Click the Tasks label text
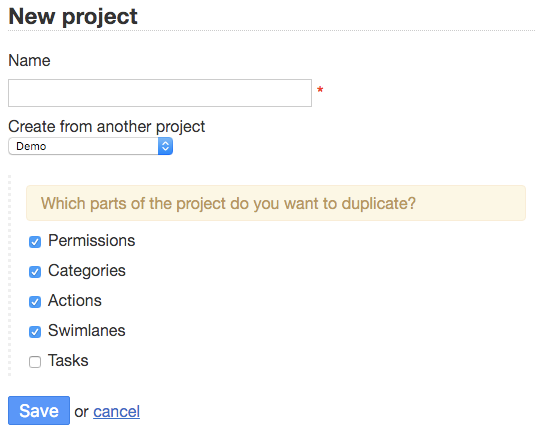This screenshot has width=535, height=428. point(68,361)
